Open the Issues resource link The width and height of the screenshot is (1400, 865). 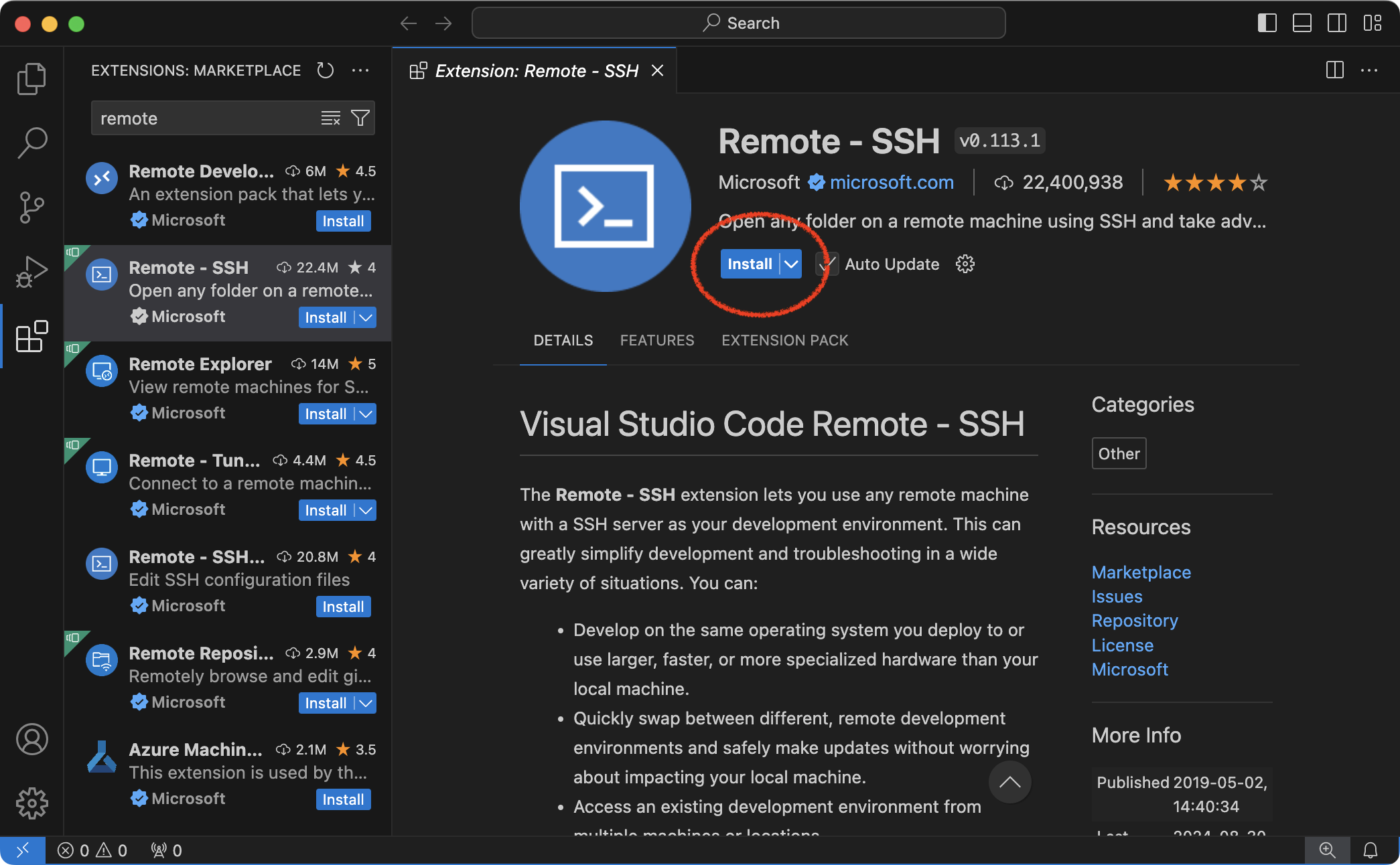pos(1117,597)
